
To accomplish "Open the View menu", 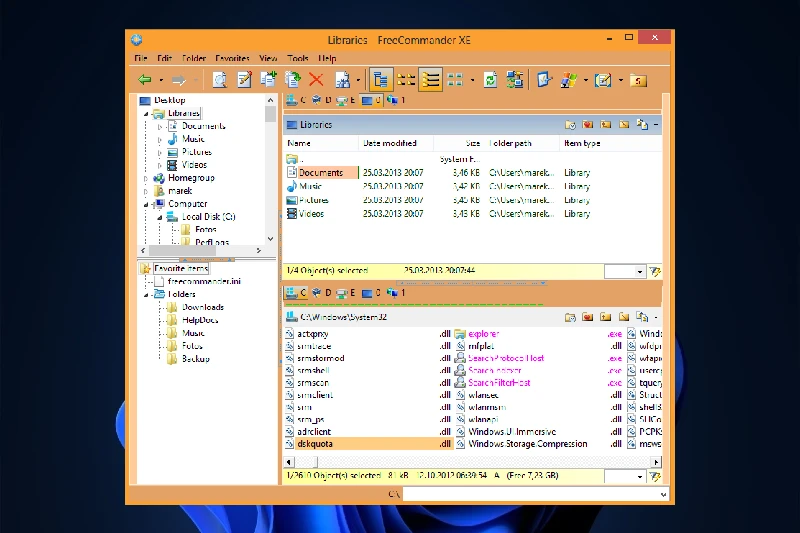I will [x=268, y=58].
